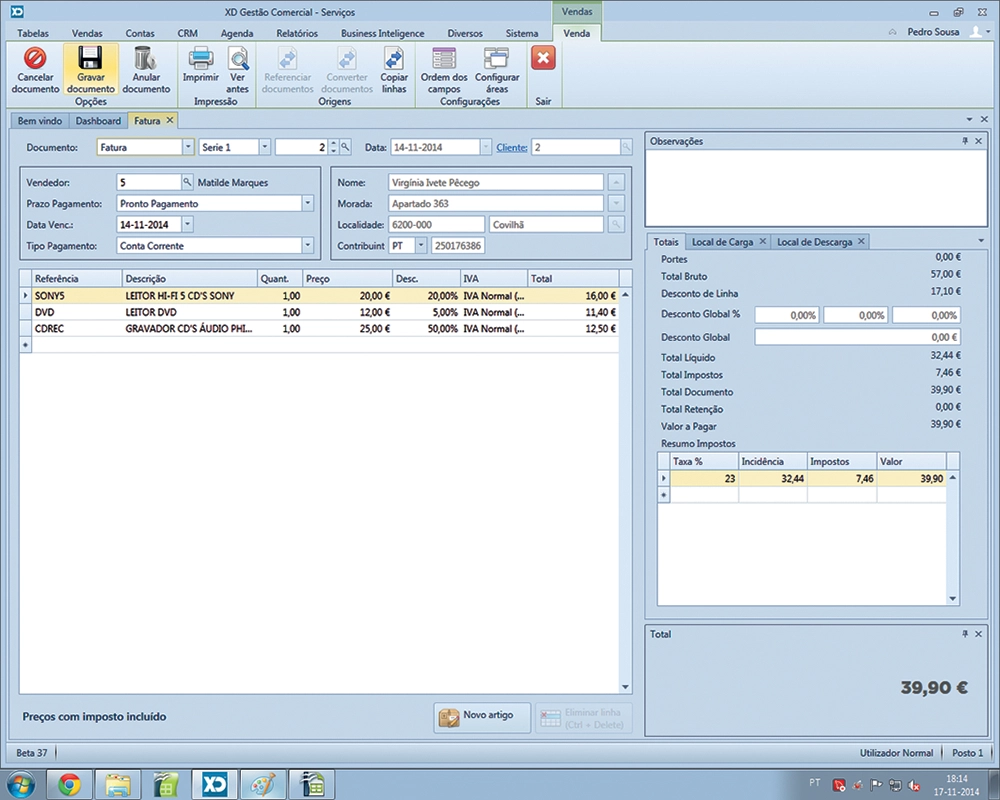Click Copiar linhas icon

394,59
